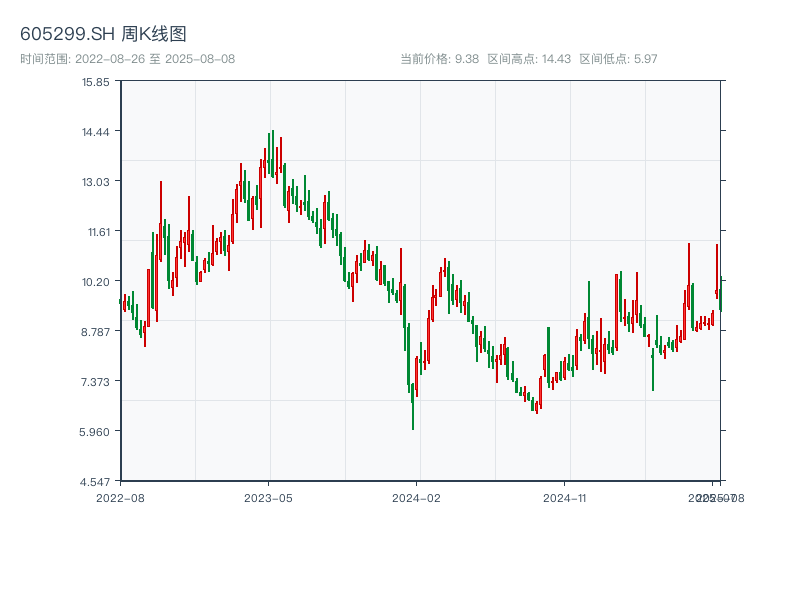This screenshot has width=800, height=600.
Task: Click the x-axis label 2024-02
Action: (x=416, y=498)
